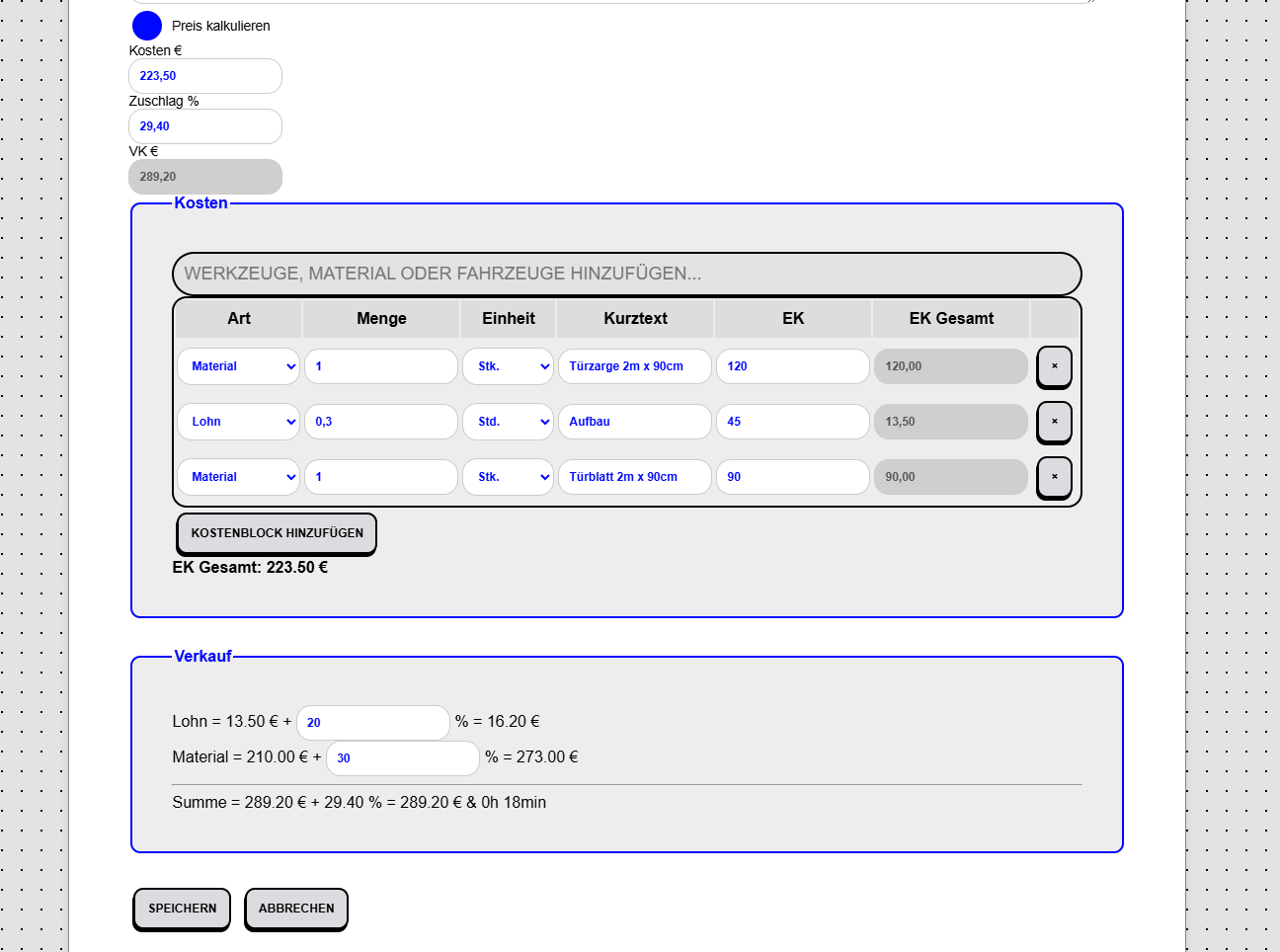Click the Menge field showing 0,3
The image size is (1280, 952).
point(381,422)
